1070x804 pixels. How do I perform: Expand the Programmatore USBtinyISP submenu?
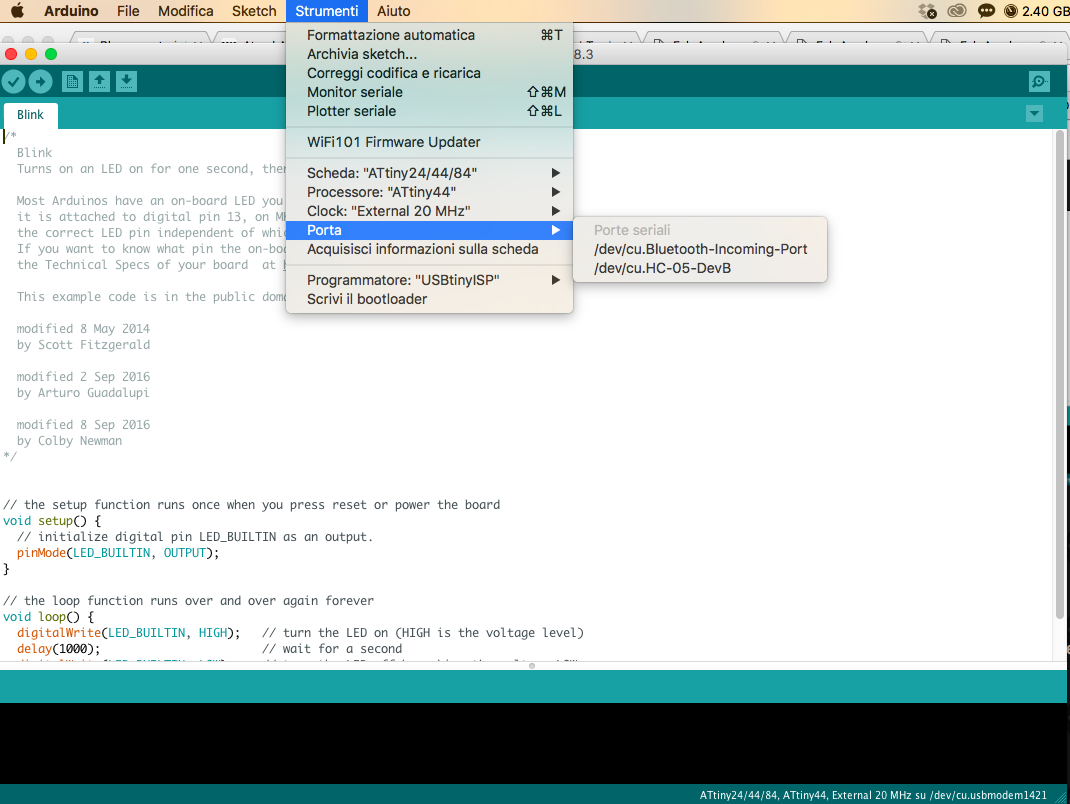429,280
